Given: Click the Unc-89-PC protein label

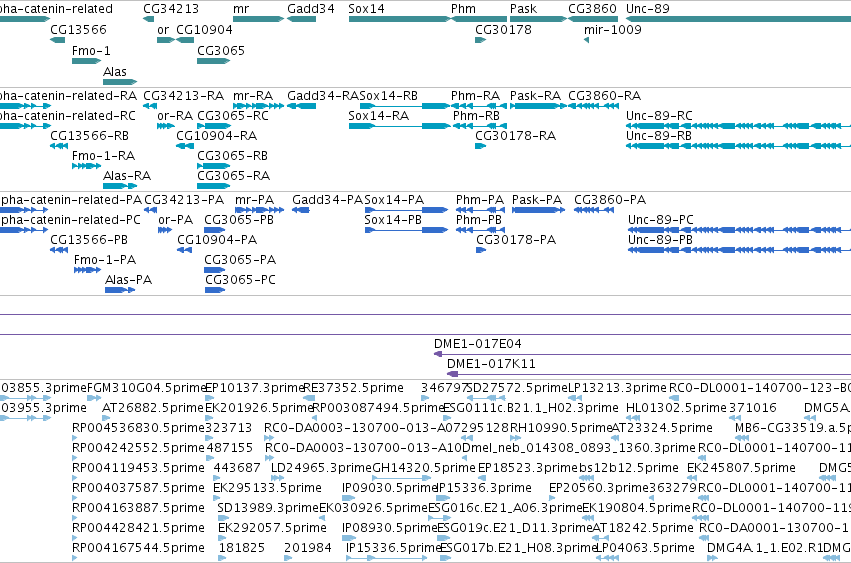Looking at the screenshot, I should point(661,220).
